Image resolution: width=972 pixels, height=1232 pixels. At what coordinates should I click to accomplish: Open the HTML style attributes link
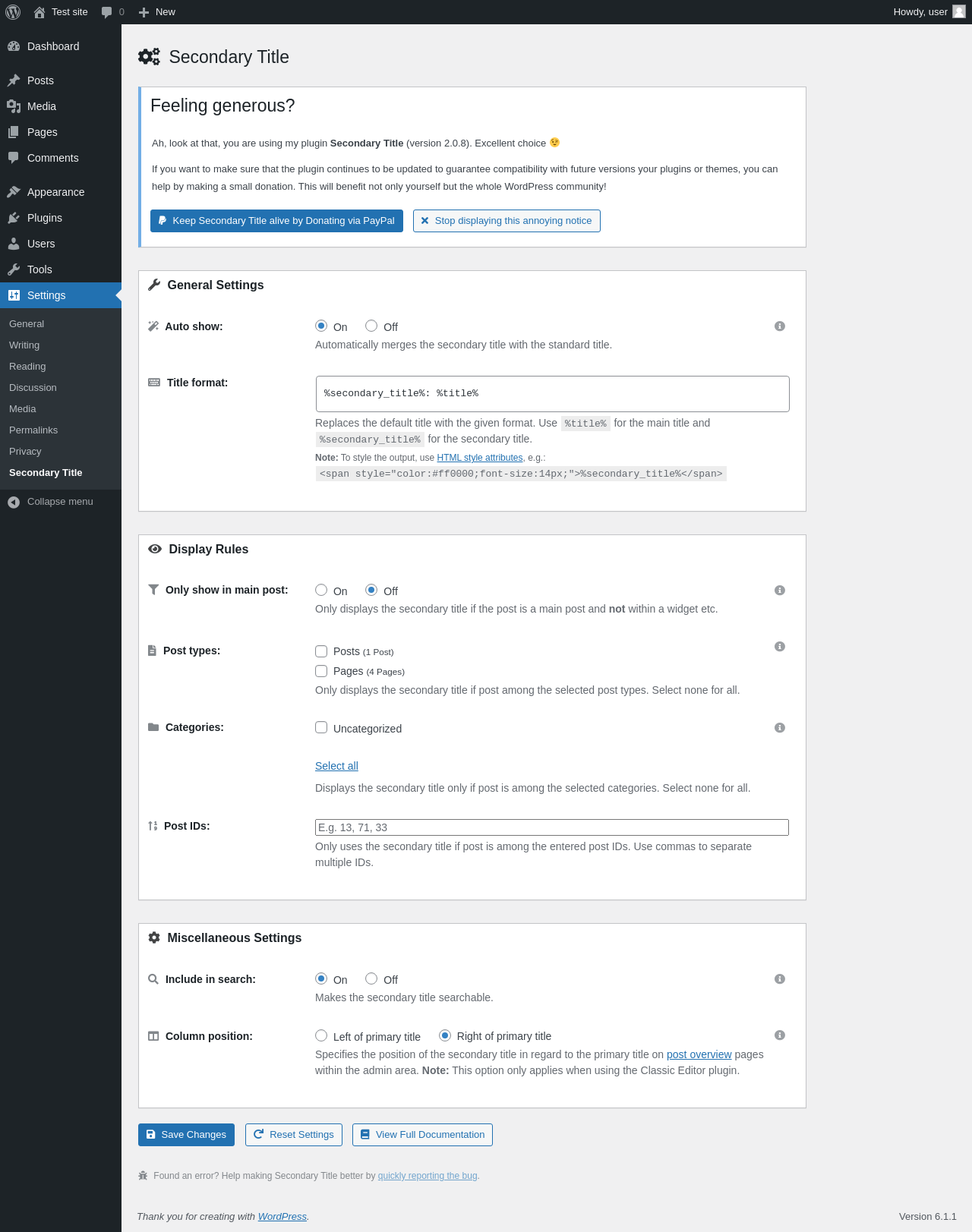[480, 458]
